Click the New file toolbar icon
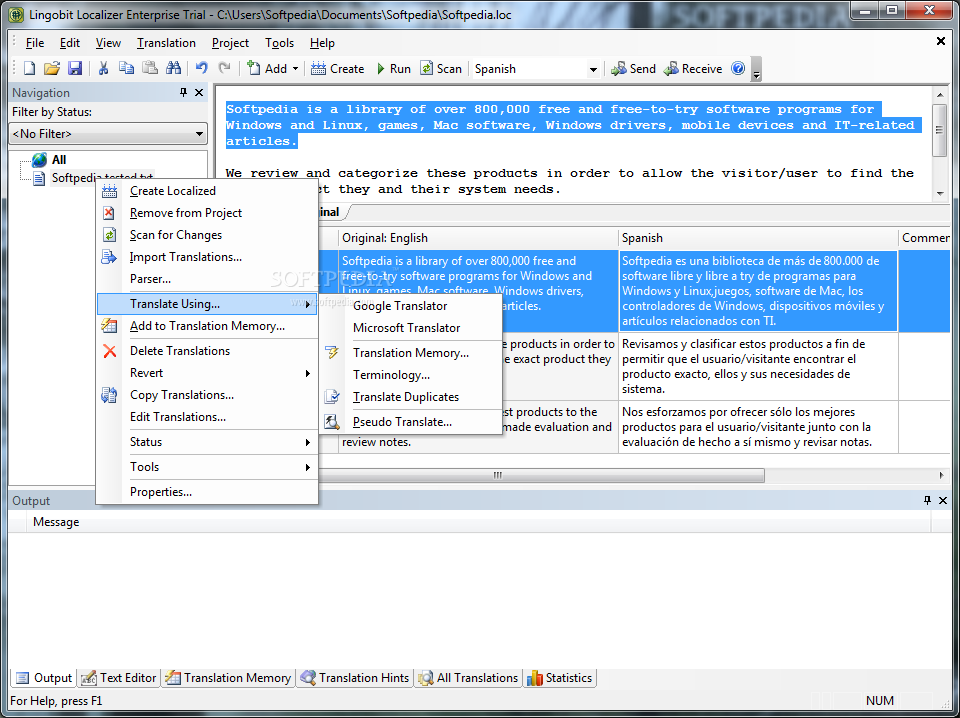Image resolution: width=960 pixels, height=718 pixels. (29, 69)
